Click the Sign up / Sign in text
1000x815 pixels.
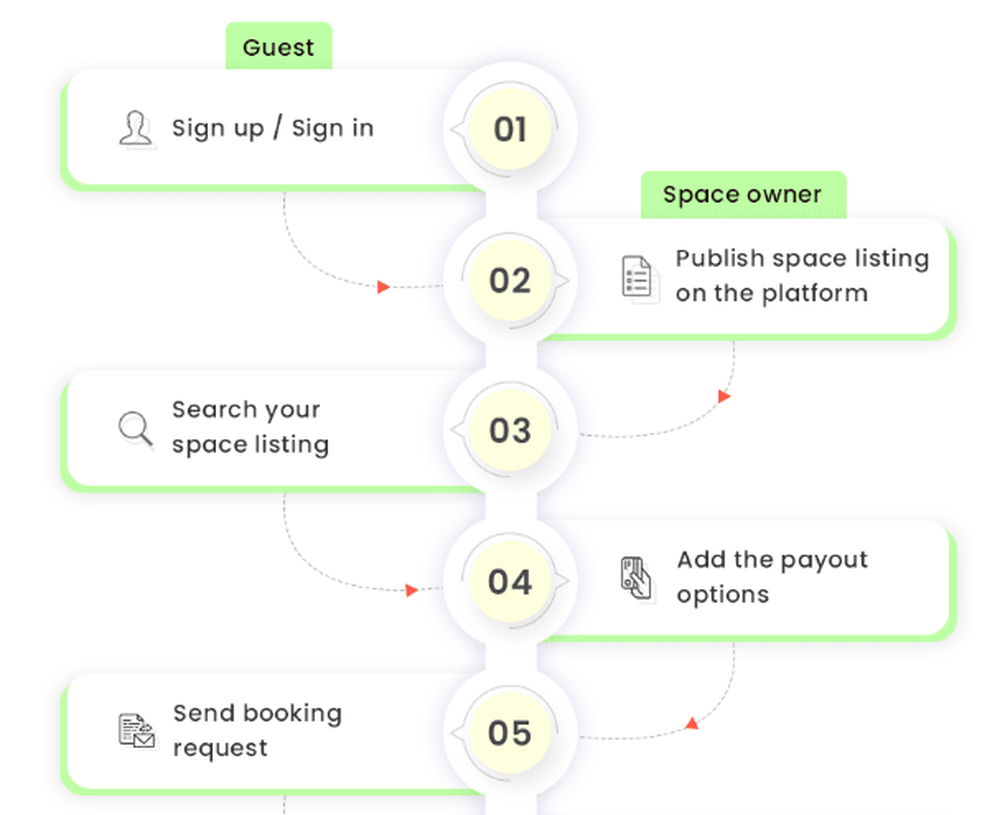273,128
